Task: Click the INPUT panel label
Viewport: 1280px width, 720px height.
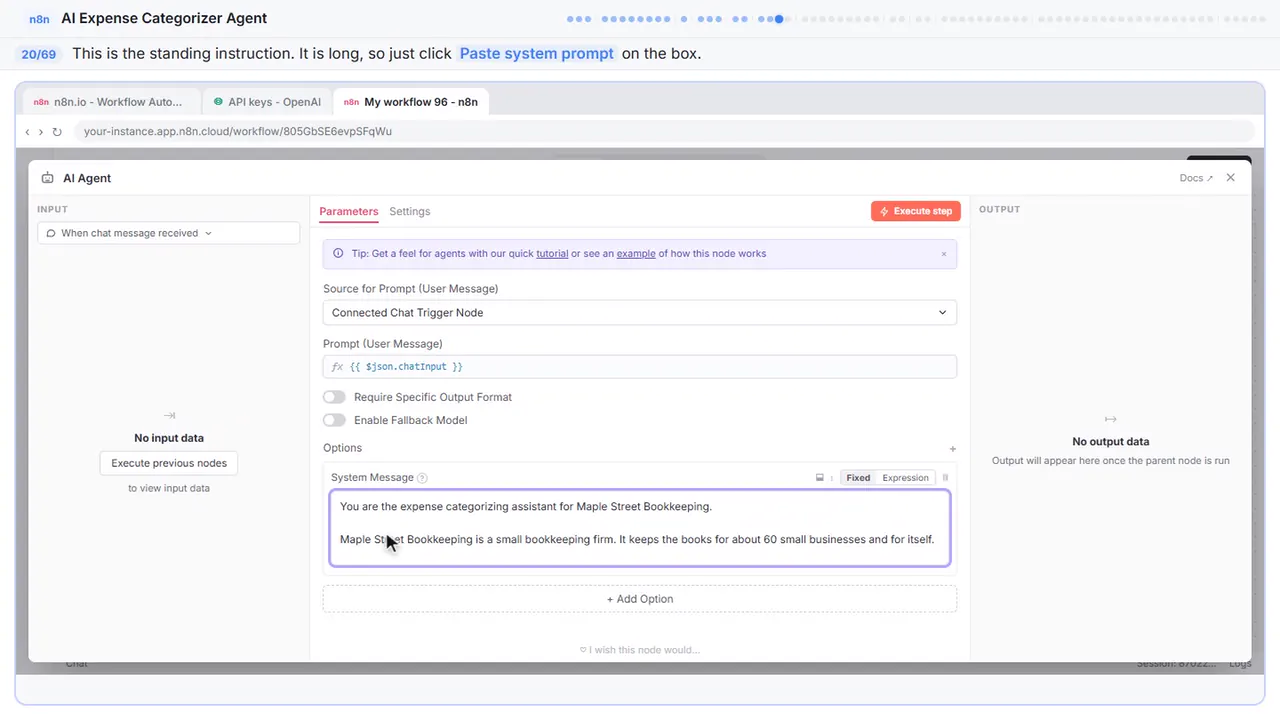Action: click(x=51, y=209)
